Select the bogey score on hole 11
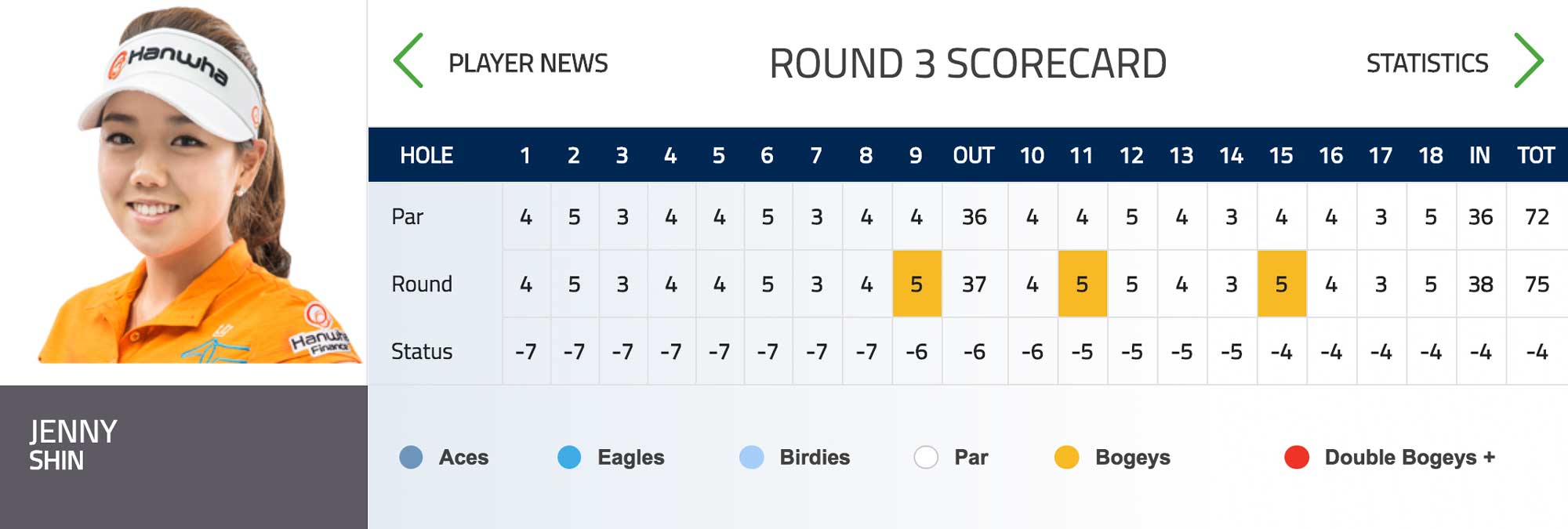 coord(1082,284)
